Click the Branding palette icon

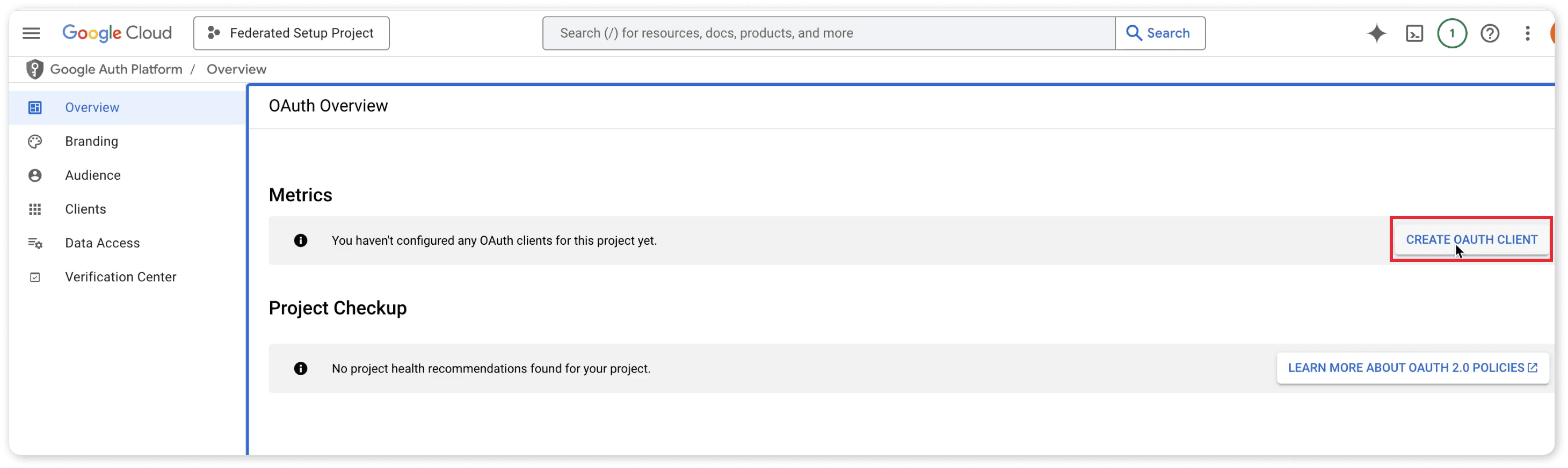(35, 141)
